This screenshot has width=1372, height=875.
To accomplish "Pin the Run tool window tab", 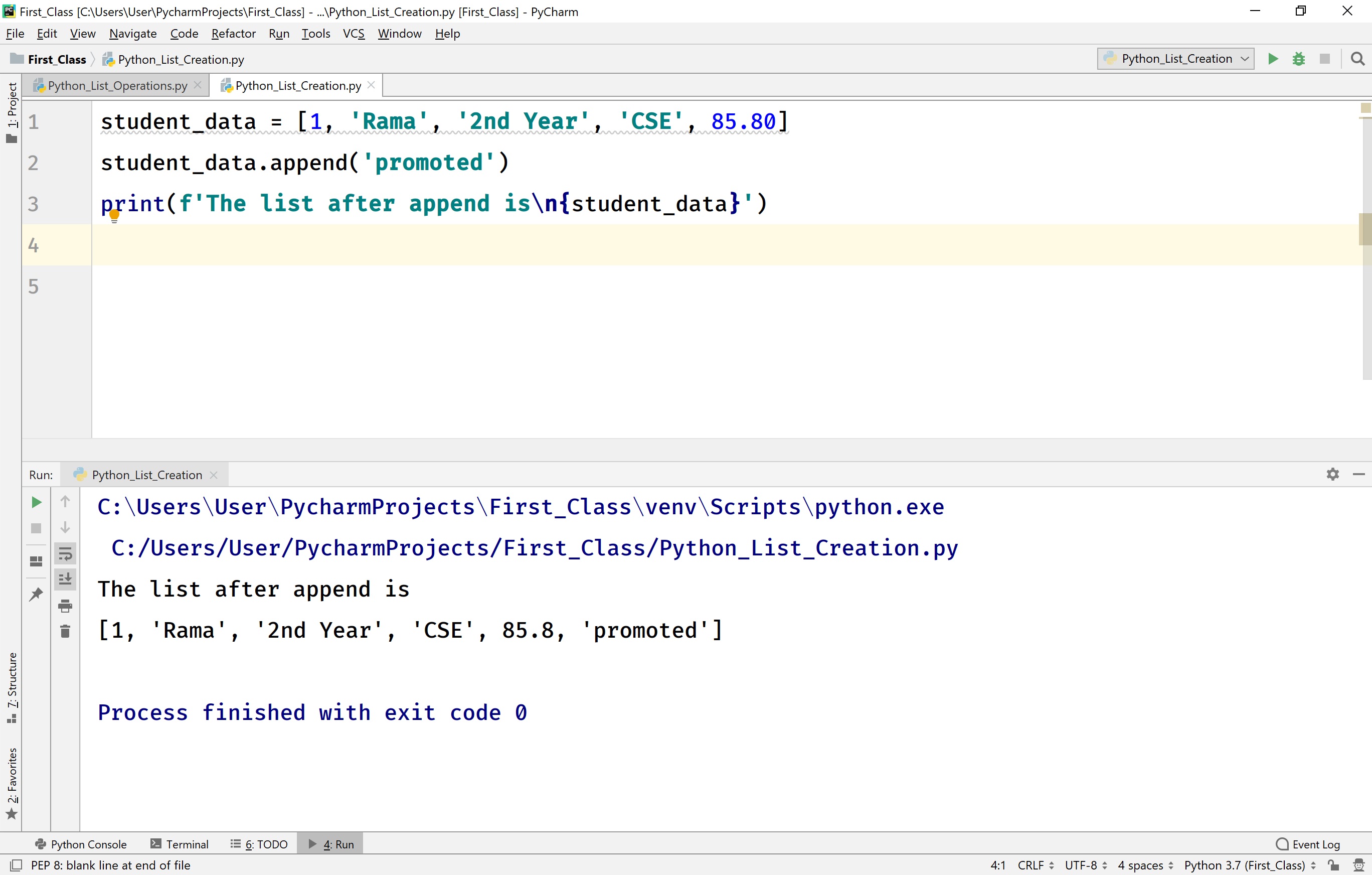I will [x=36, y=594].
